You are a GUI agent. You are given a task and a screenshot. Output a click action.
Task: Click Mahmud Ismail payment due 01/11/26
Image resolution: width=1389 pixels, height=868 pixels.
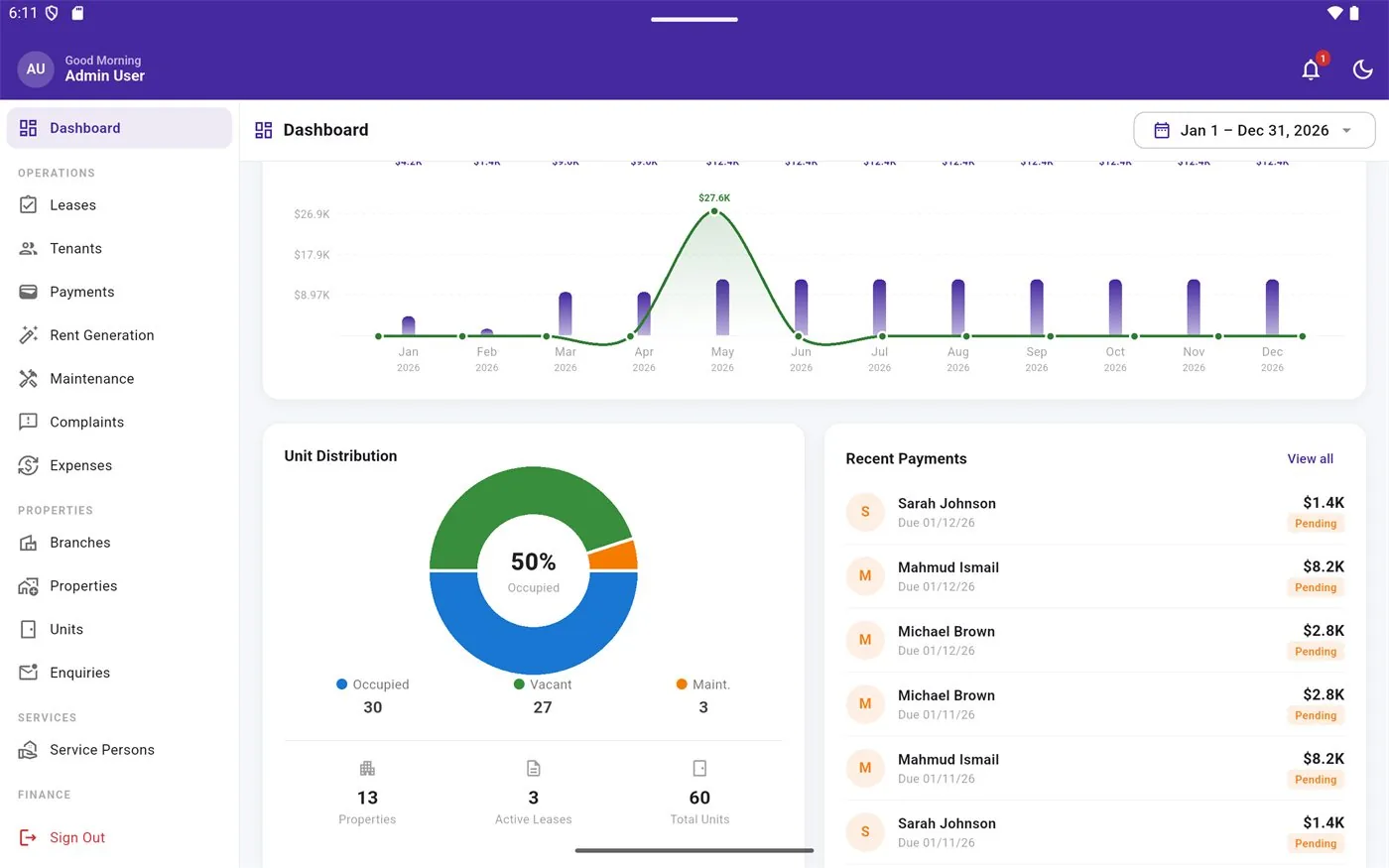coord(1095,768)
